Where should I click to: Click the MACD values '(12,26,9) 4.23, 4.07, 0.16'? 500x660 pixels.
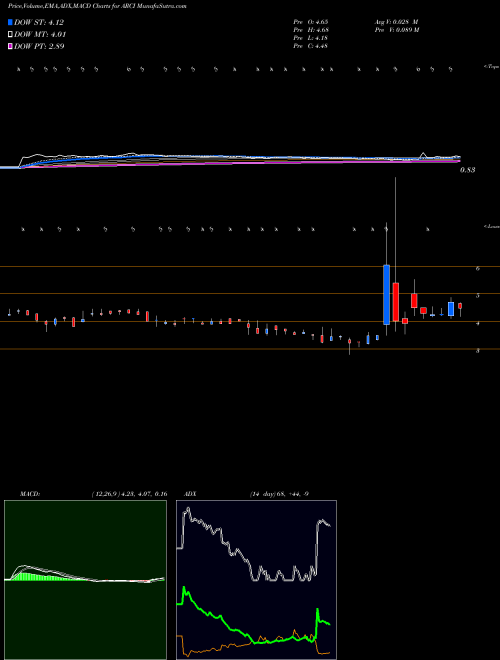click(129, 494)
